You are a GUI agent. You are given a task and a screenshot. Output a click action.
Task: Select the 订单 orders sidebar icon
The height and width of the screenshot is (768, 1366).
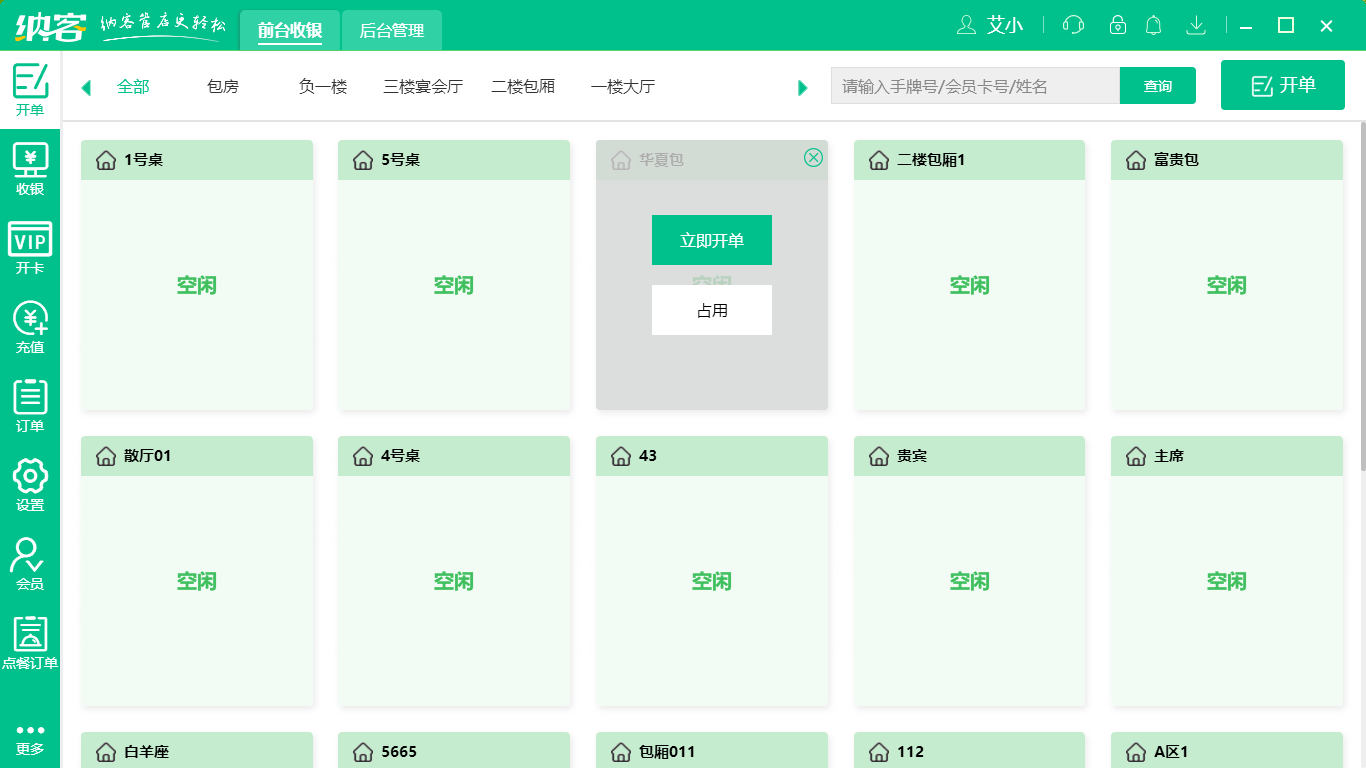tap(30, 406)
